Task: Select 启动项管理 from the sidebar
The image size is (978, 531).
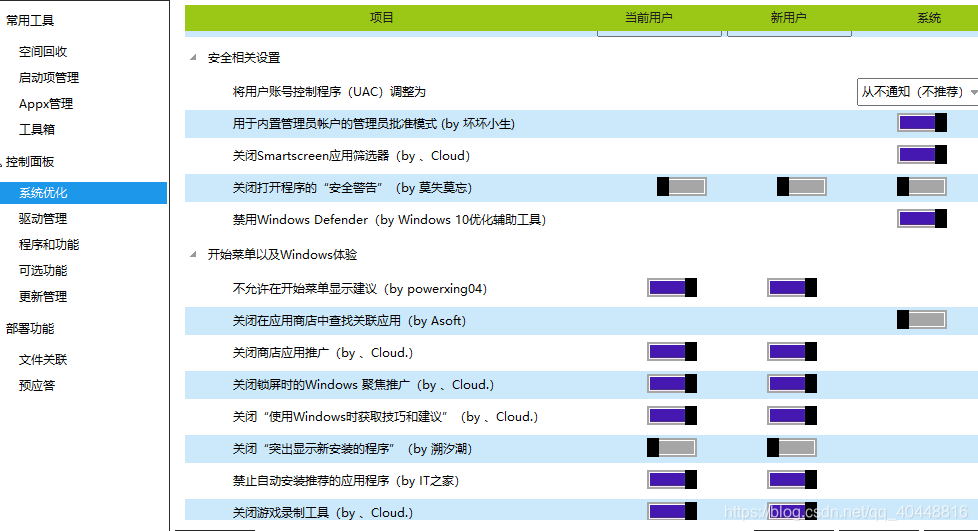Action: pos(49,78)
